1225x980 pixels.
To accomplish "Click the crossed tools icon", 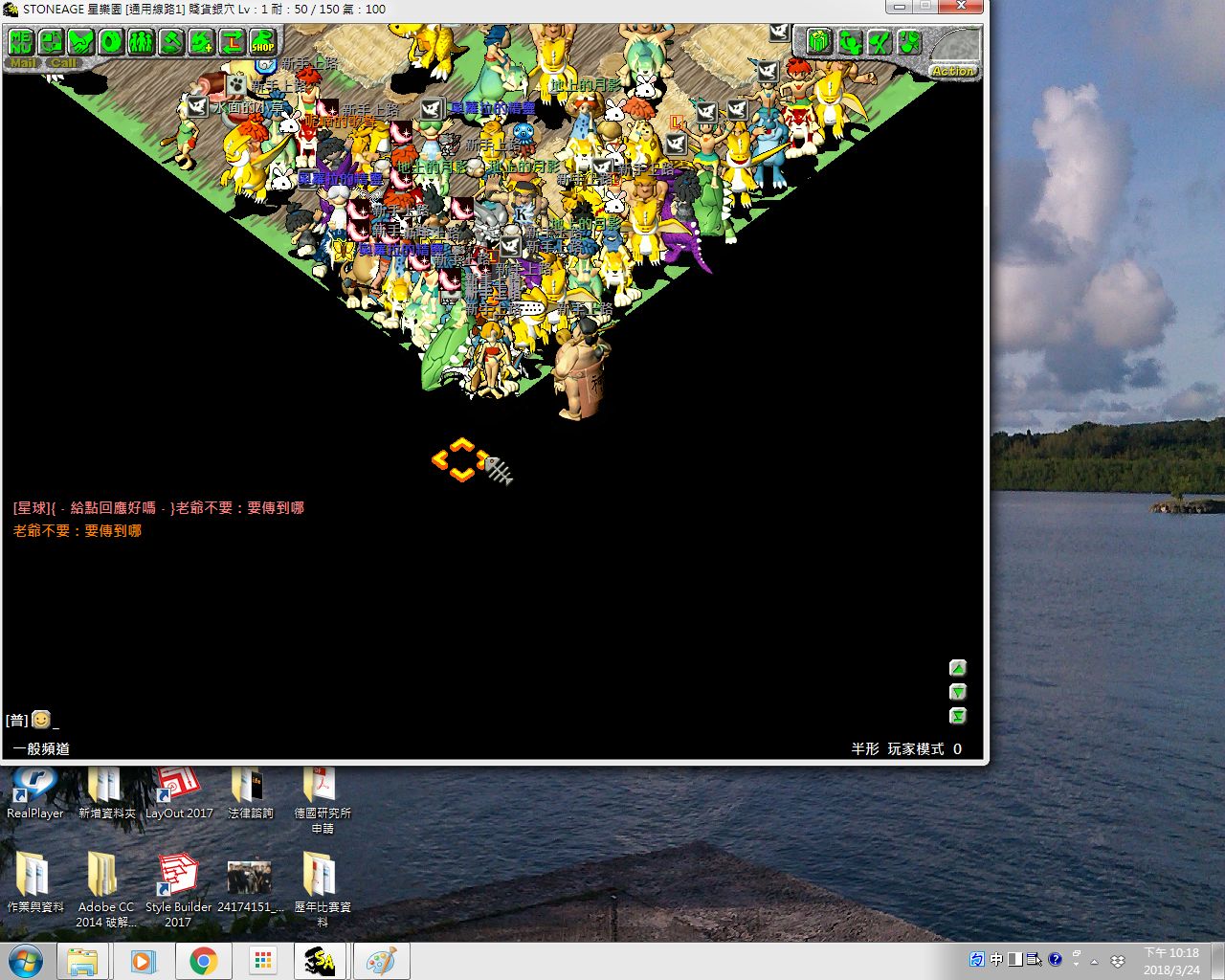I will (x=880, y=41).
